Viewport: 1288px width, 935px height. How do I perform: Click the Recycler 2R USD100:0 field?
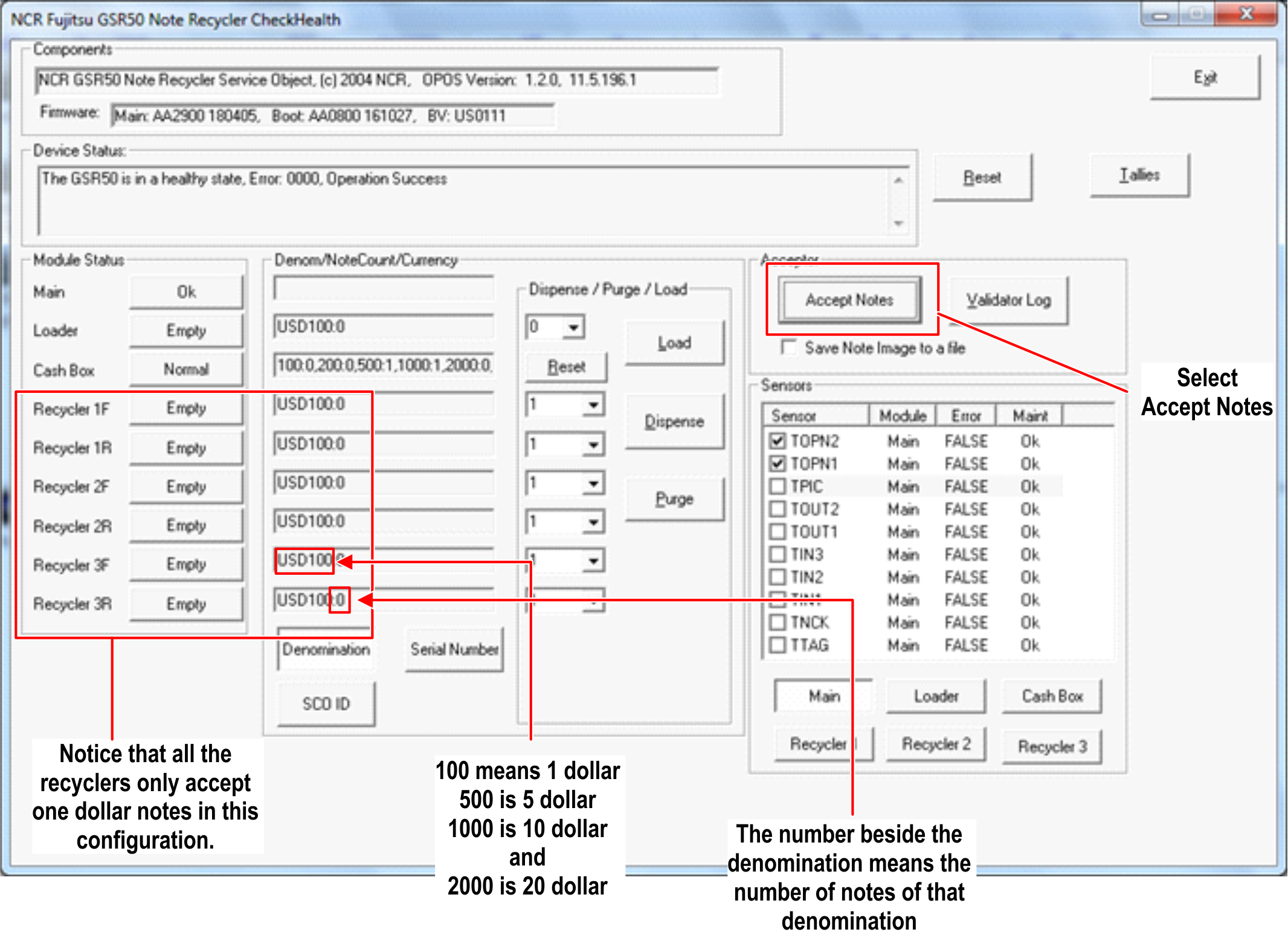click(x=384, y=522)
